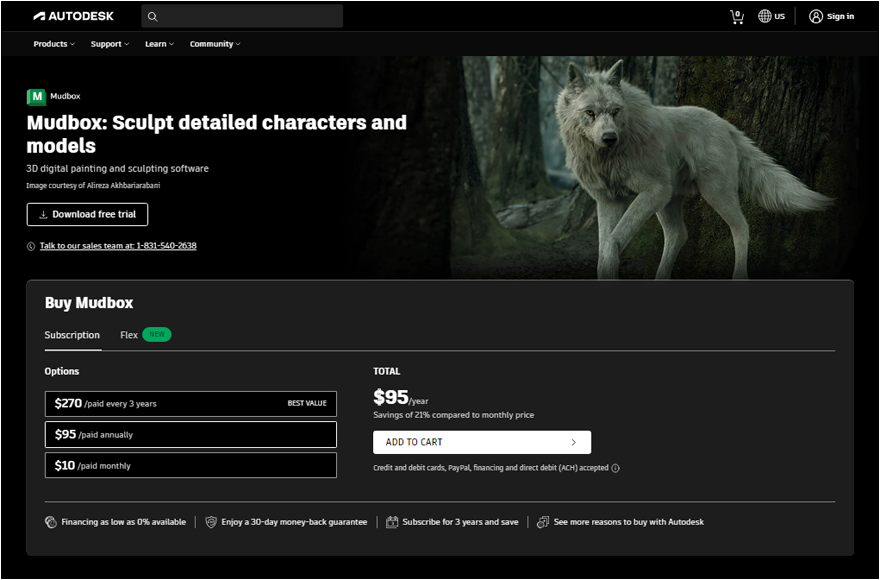The image size is (880, 580).
Task: Click the info icon after payment methods
Action: [616, 468]
